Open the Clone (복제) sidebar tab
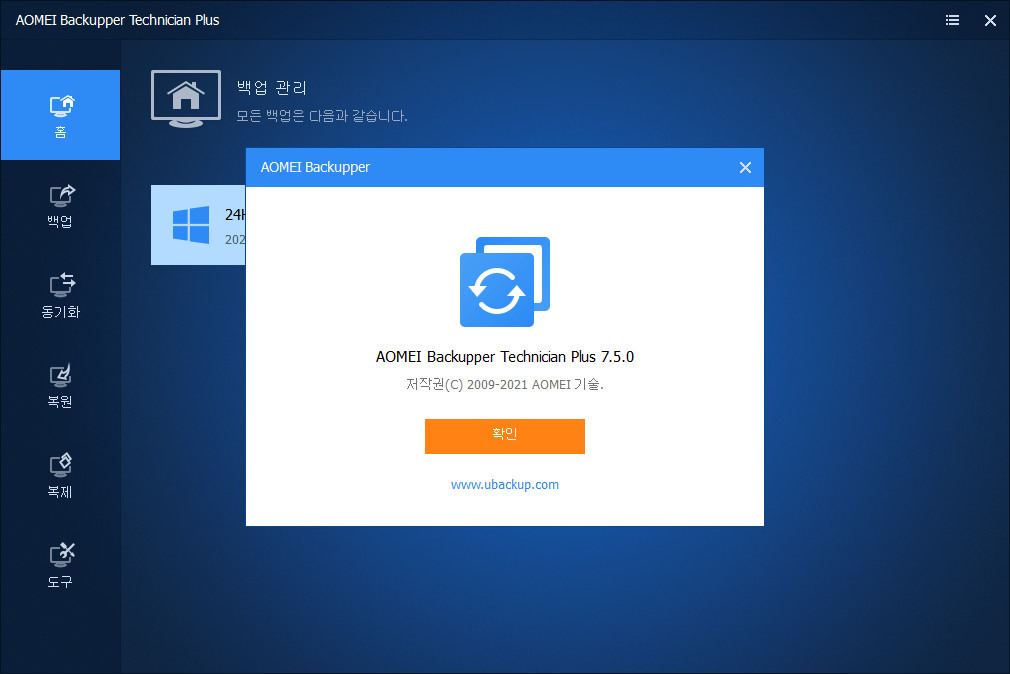The height and width of the screenshot is (674, 1010). point(61,477)
